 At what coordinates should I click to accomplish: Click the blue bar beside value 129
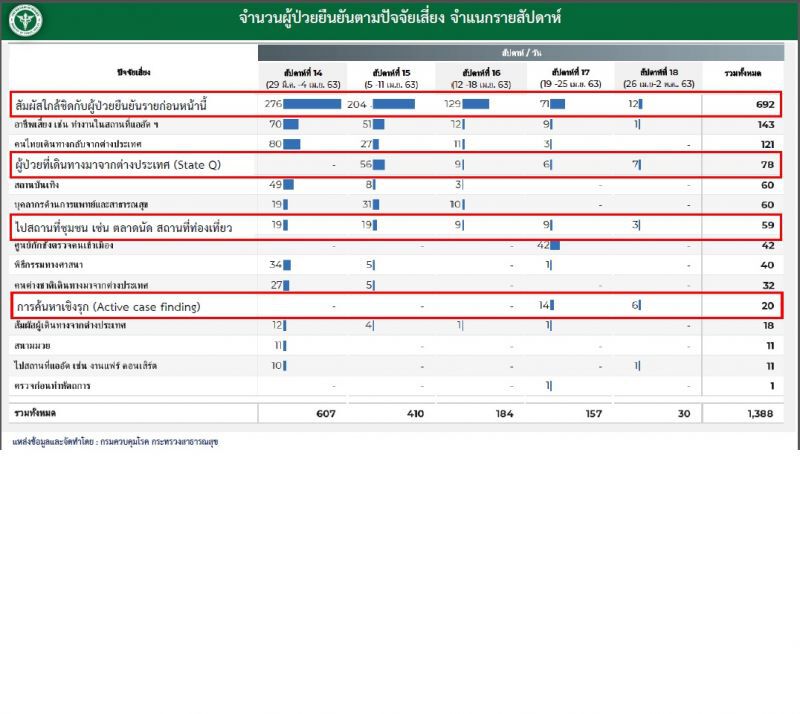(476, 104)
